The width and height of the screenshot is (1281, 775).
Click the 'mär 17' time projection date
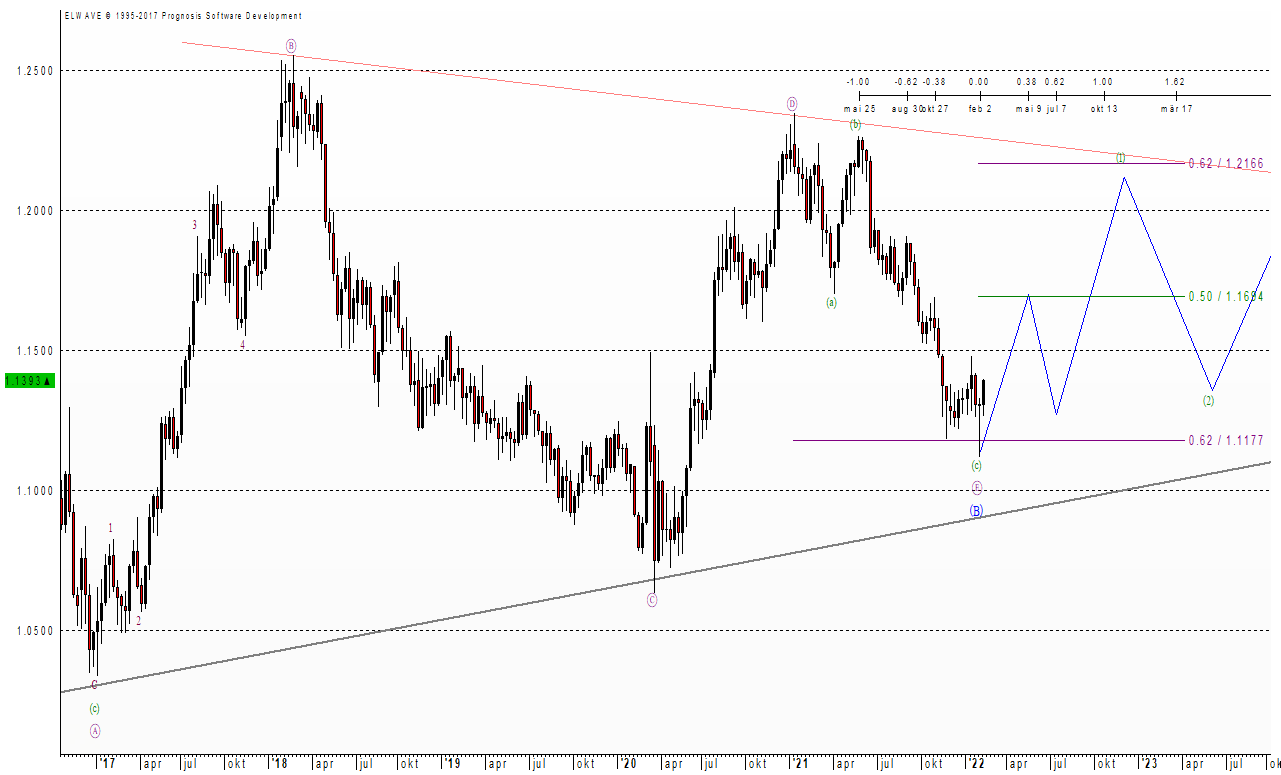tap(1176, 108)
